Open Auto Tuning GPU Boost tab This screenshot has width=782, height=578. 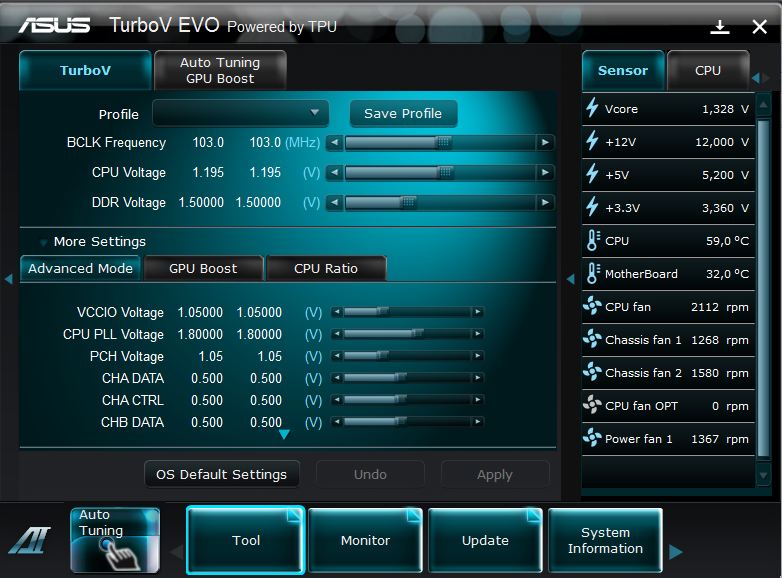click(x=220, y=70)
